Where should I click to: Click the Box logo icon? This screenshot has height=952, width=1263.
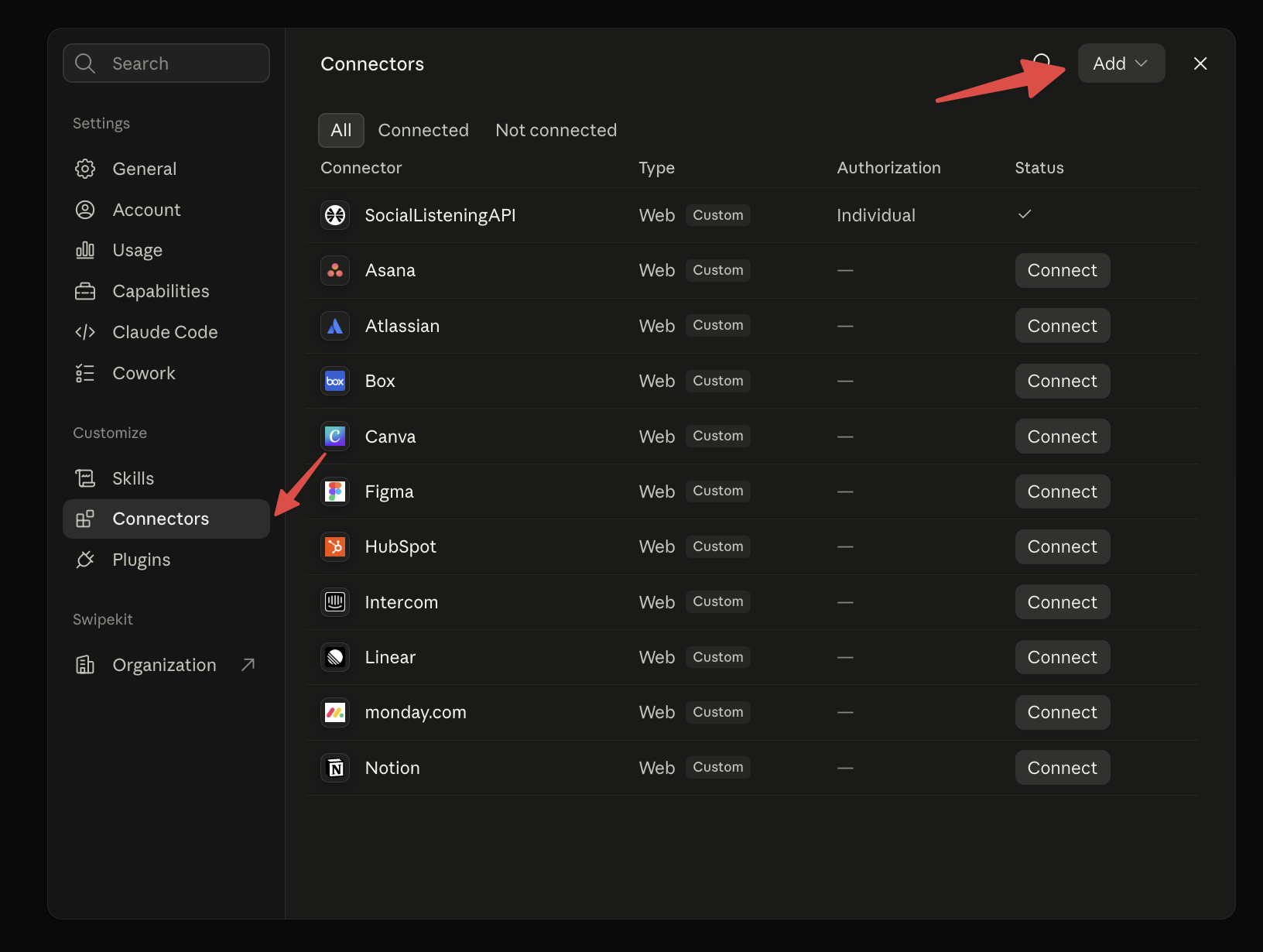click(x=335, y=381)
